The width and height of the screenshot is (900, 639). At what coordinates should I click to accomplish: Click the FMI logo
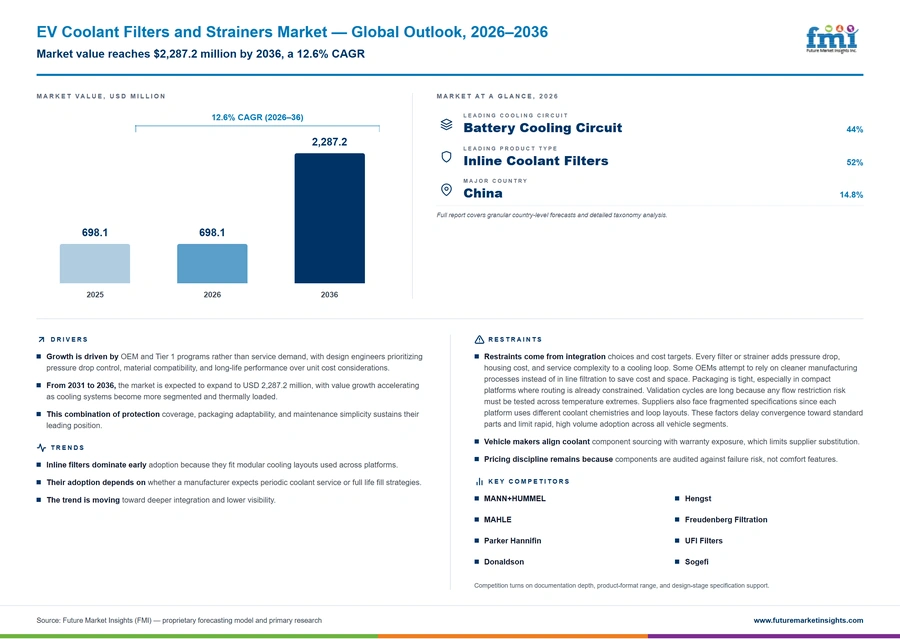pos(832,39)
